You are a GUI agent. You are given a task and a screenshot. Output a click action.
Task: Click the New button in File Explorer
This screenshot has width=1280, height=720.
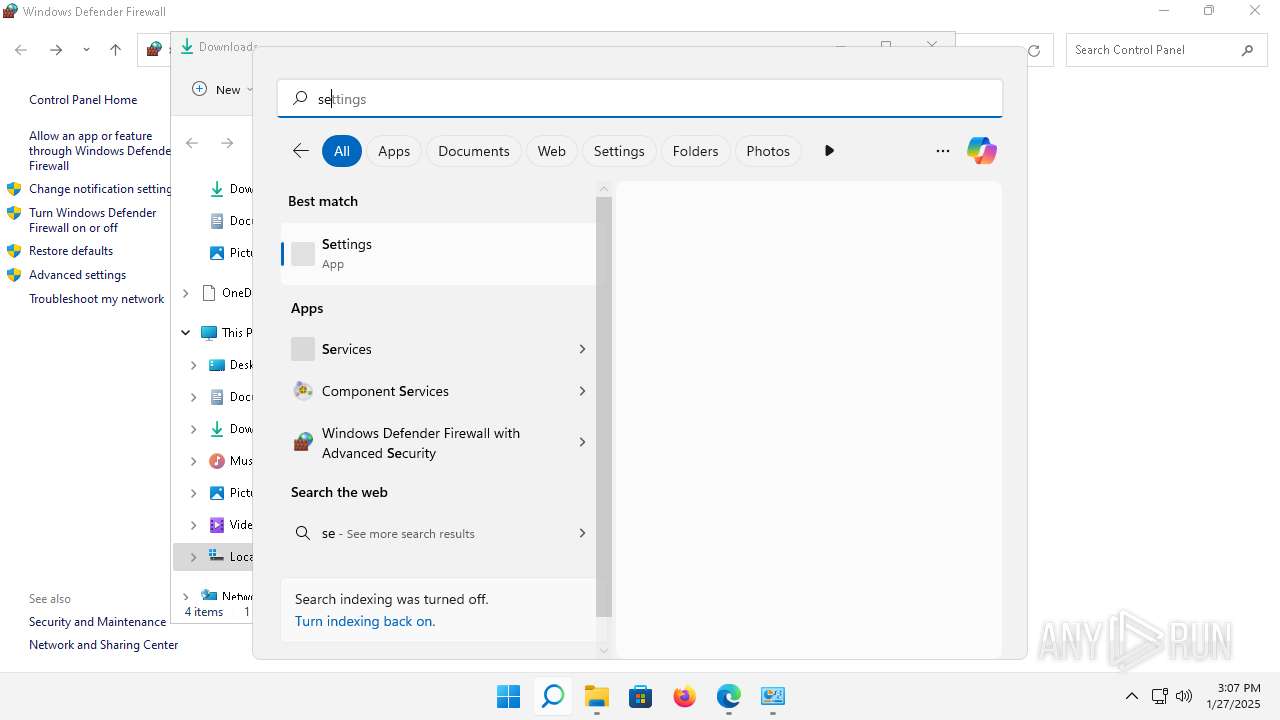tap(221, 89)
